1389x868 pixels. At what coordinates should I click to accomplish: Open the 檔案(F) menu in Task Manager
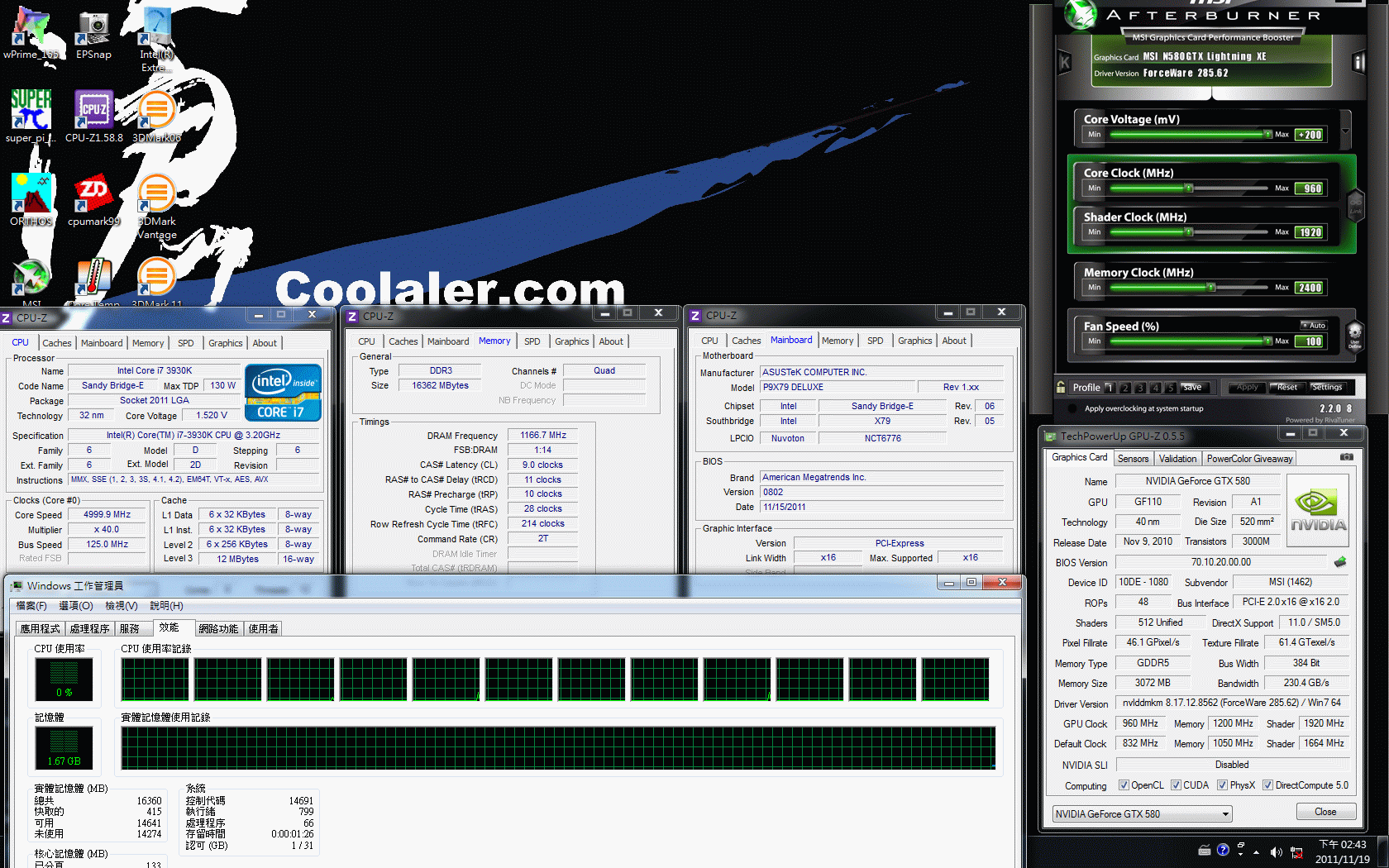click(x=31, y=606)
